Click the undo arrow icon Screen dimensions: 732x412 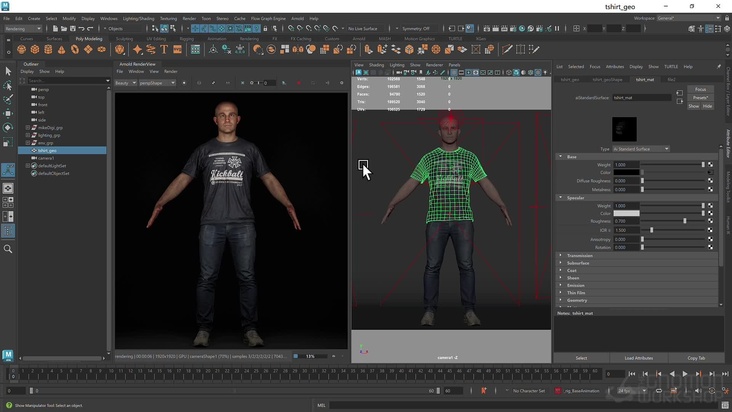pyautogui.click(x=81, y=28)
